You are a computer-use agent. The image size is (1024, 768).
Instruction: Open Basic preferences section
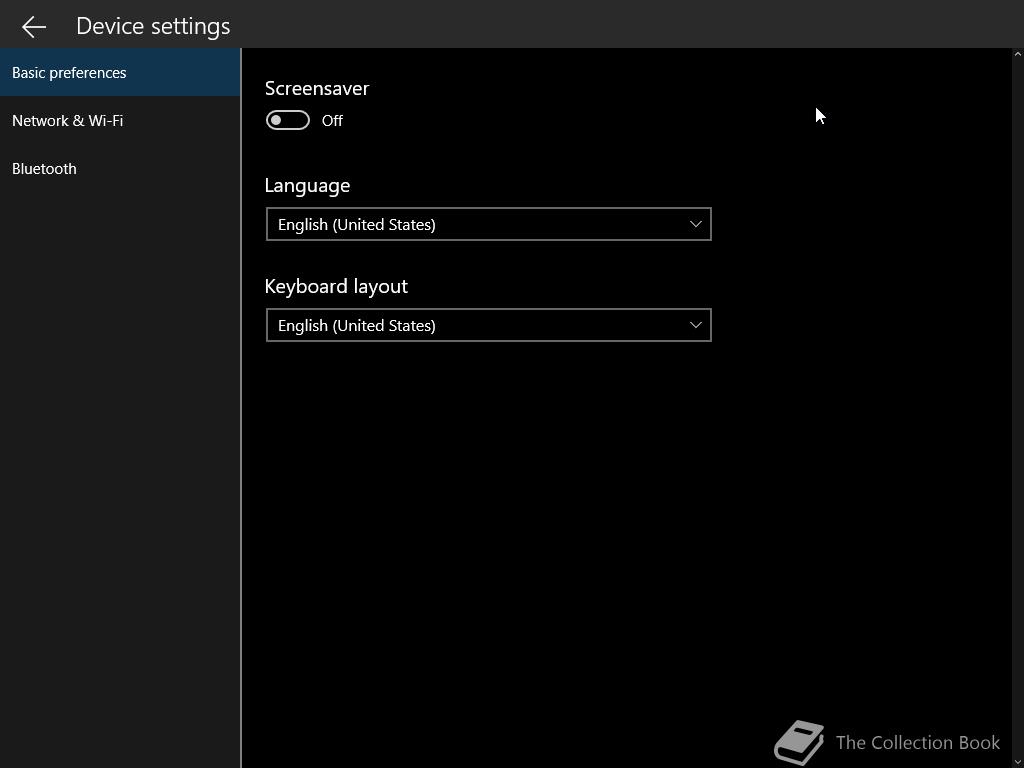120,72
